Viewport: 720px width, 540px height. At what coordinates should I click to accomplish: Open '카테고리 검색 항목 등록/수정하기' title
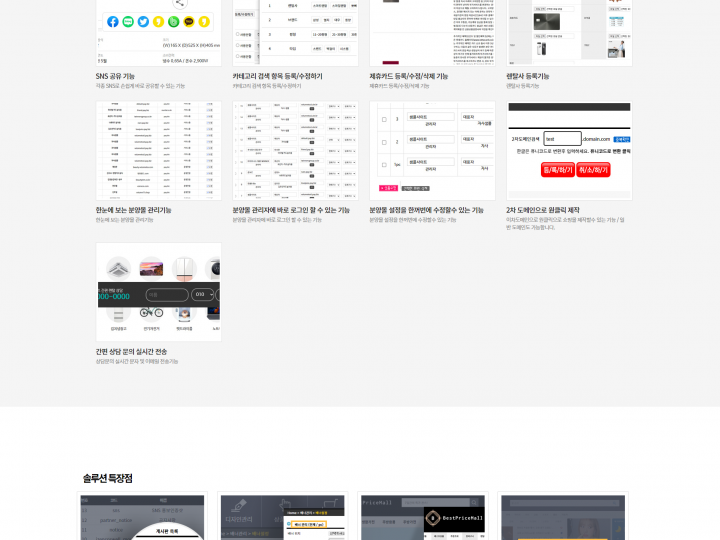(277, 76)
